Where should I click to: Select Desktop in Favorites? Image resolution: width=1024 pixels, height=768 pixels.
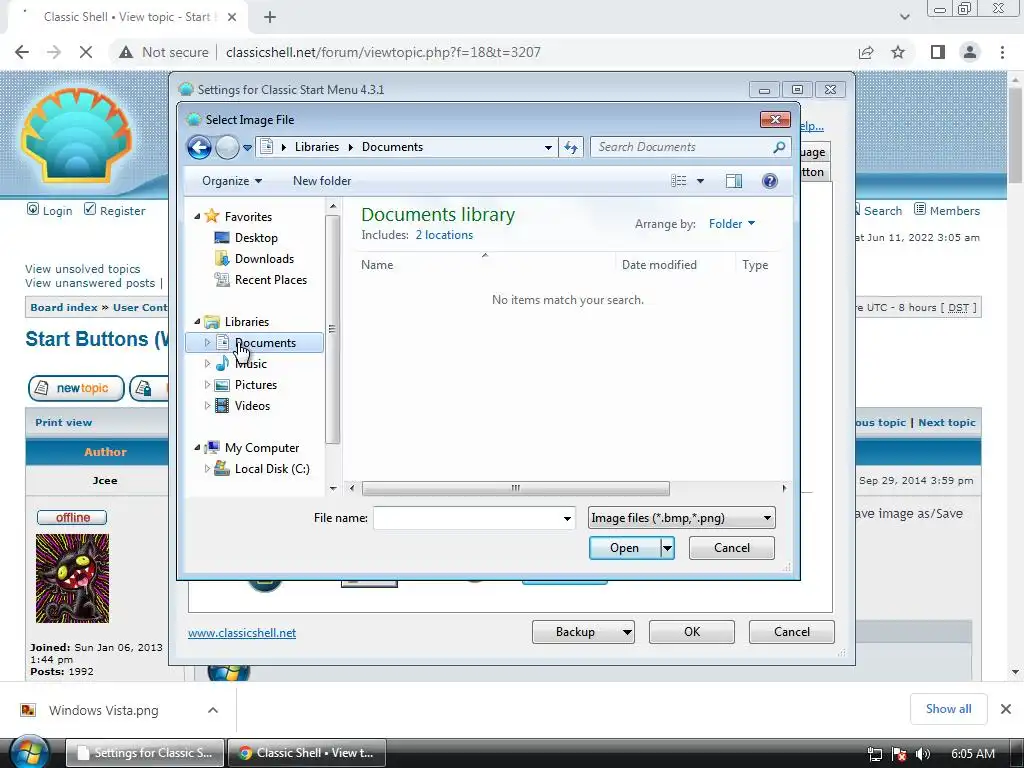click(x=256, y=238)
